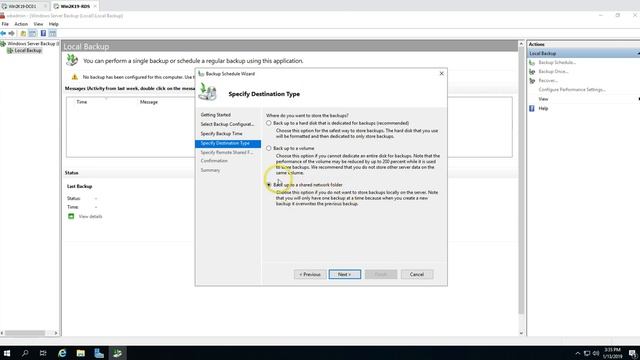Click Backup Once... action link

click(553, 71)
